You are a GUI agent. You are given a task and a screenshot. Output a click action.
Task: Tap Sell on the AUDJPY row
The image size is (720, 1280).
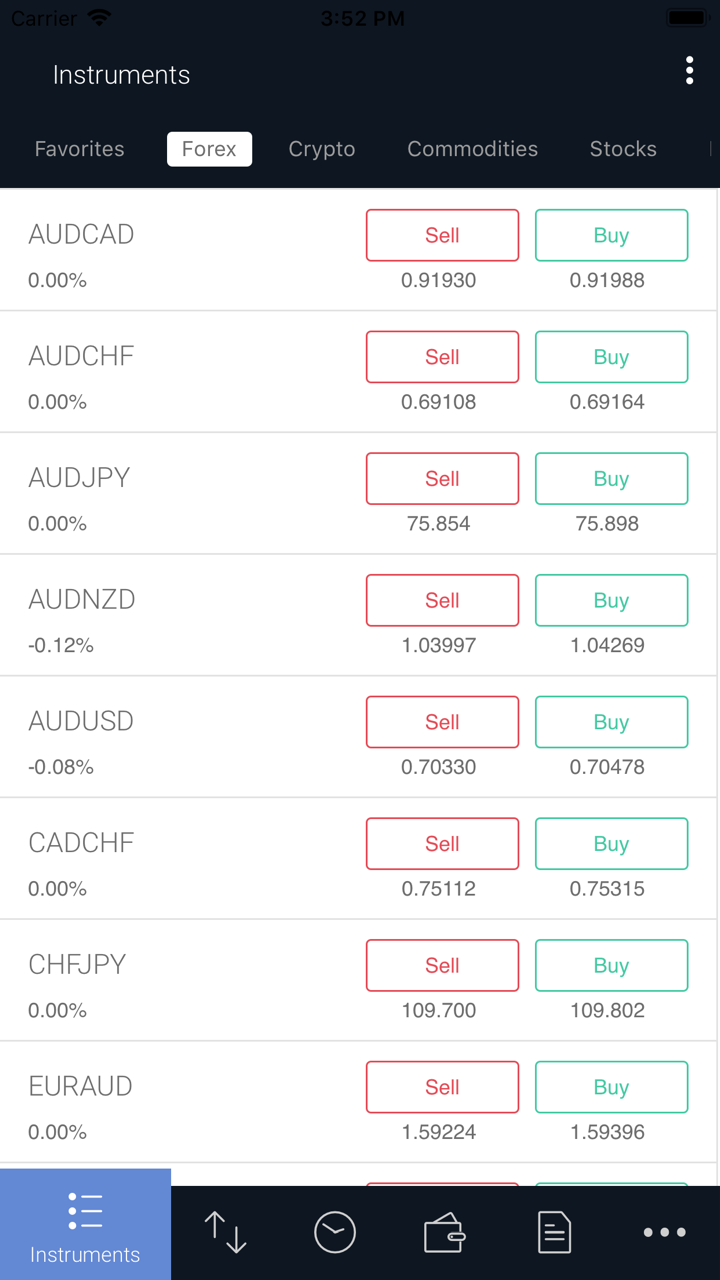pyautogui.click(x=442, y=479)
